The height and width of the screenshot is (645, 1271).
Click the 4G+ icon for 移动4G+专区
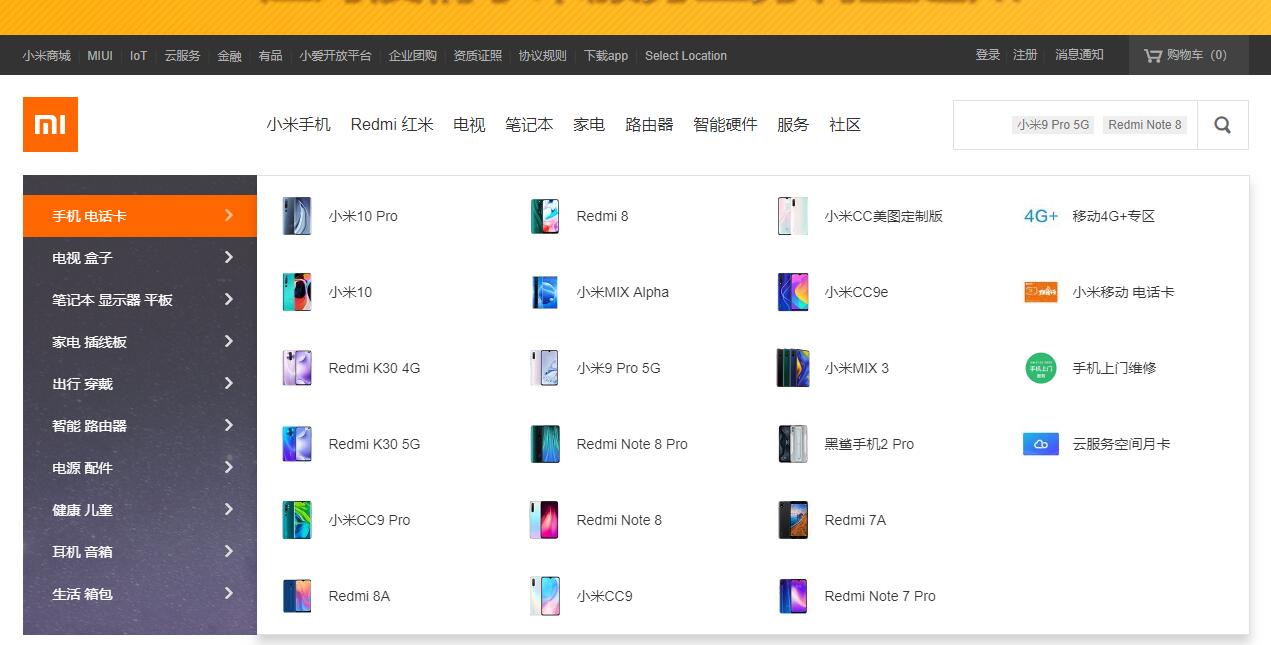tap(1041, 216)
